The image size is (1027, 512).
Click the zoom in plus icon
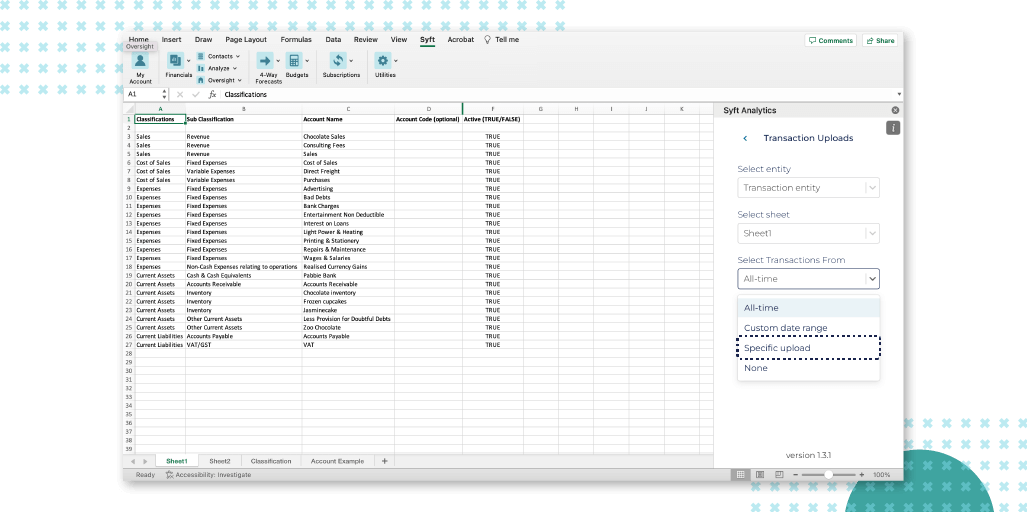(x=861, y=475)
